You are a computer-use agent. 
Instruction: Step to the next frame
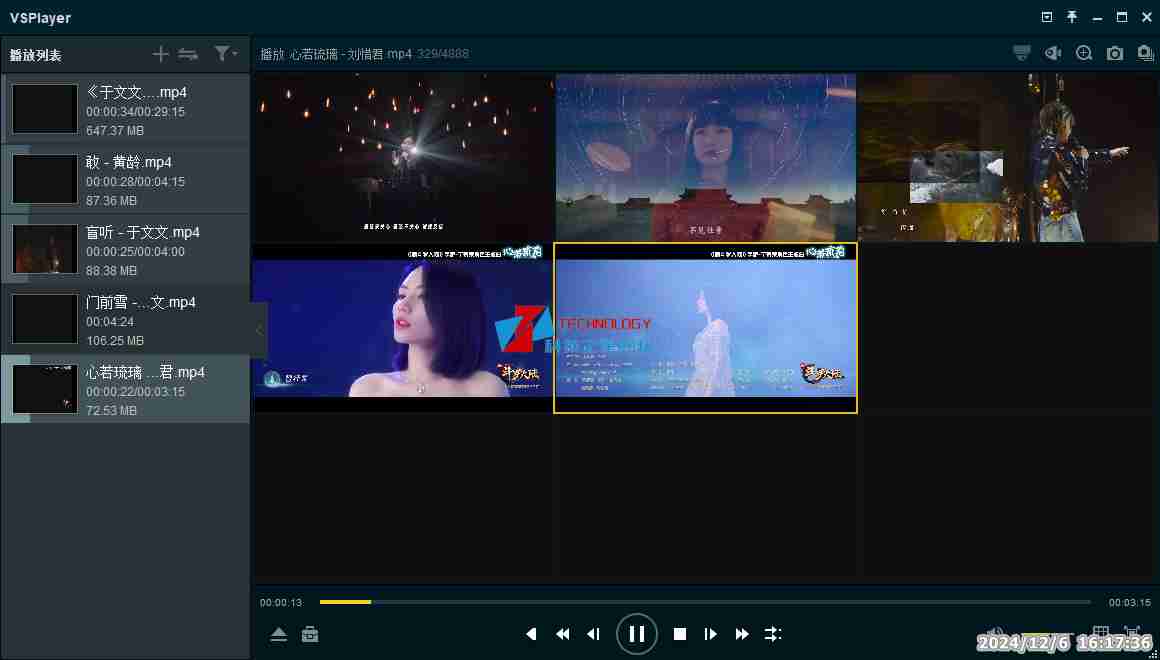(711, 634)
